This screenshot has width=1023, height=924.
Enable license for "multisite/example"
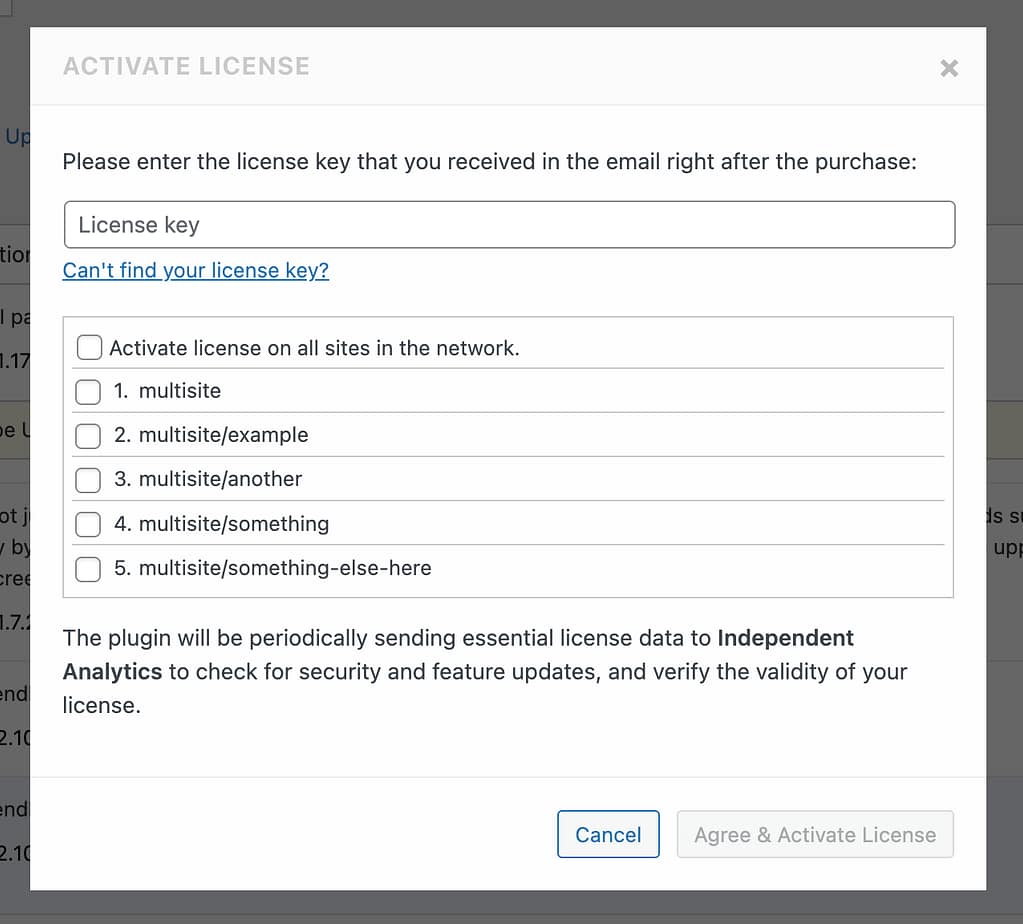point(88,436)
